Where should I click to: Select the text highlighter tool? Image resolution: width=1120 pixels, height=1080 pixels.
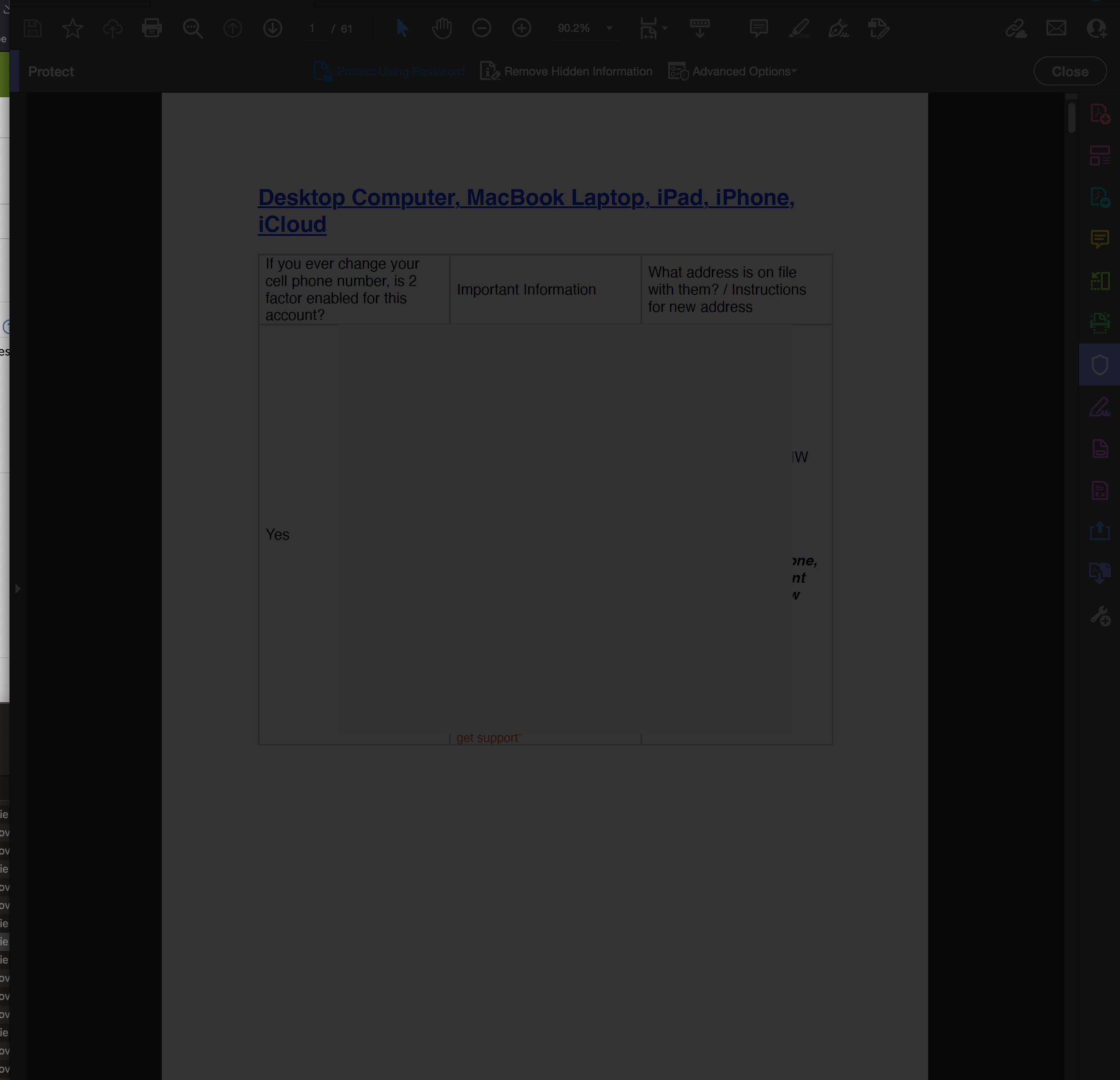pyautogui.click(x=800, y=28)
